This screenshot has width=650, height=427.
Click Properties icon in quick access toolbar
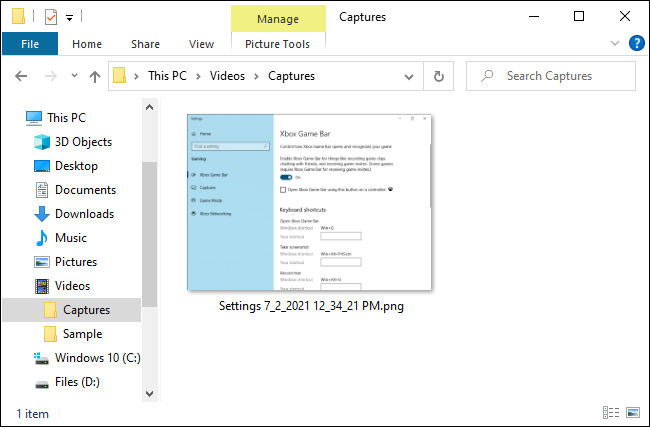(51, 17)
